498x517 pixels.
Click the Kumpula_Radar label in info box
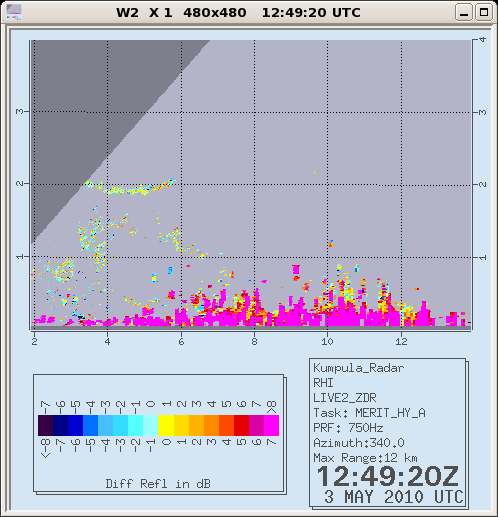point(359,368)
